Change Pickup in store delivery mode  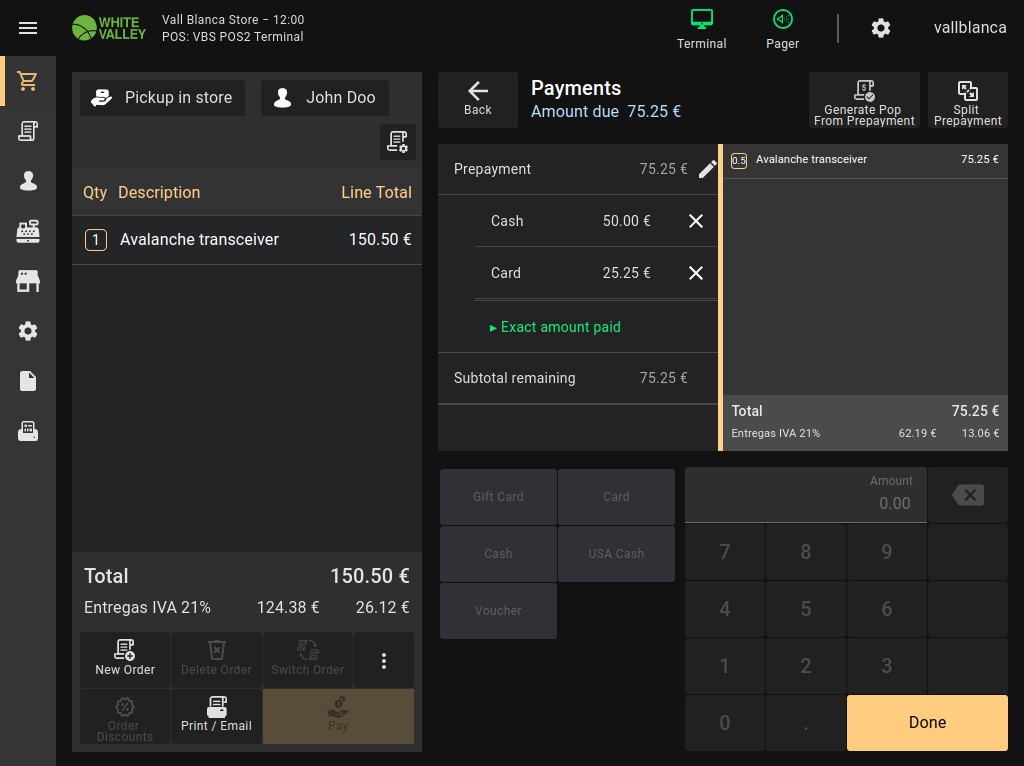tap(162, 98)
